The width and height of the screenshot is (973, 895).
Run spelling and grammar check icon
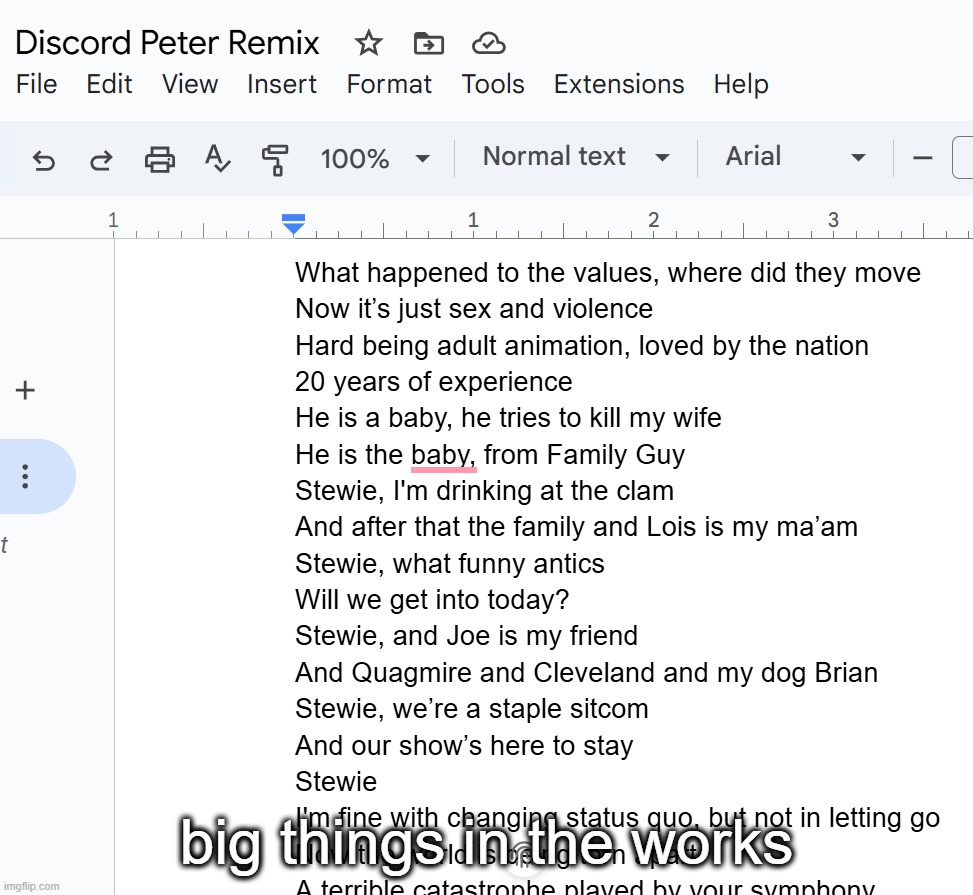click(217, 158)
